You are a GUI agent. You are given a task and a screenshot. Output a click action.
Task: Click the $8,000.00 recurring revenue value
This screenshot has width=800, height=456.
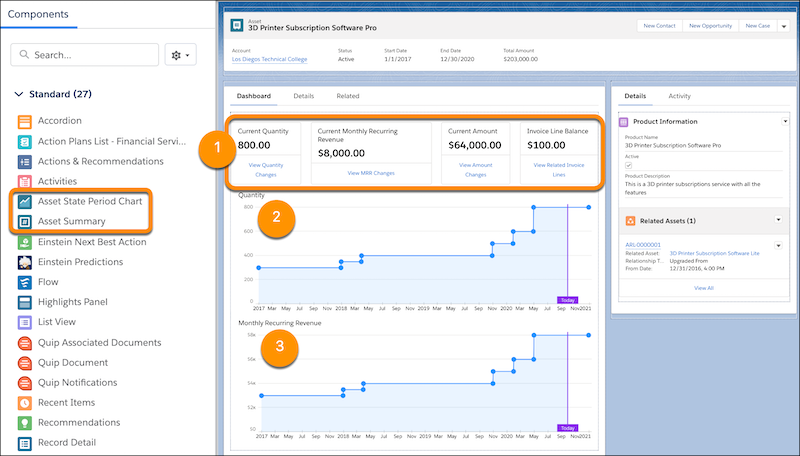tap(341, 154)
